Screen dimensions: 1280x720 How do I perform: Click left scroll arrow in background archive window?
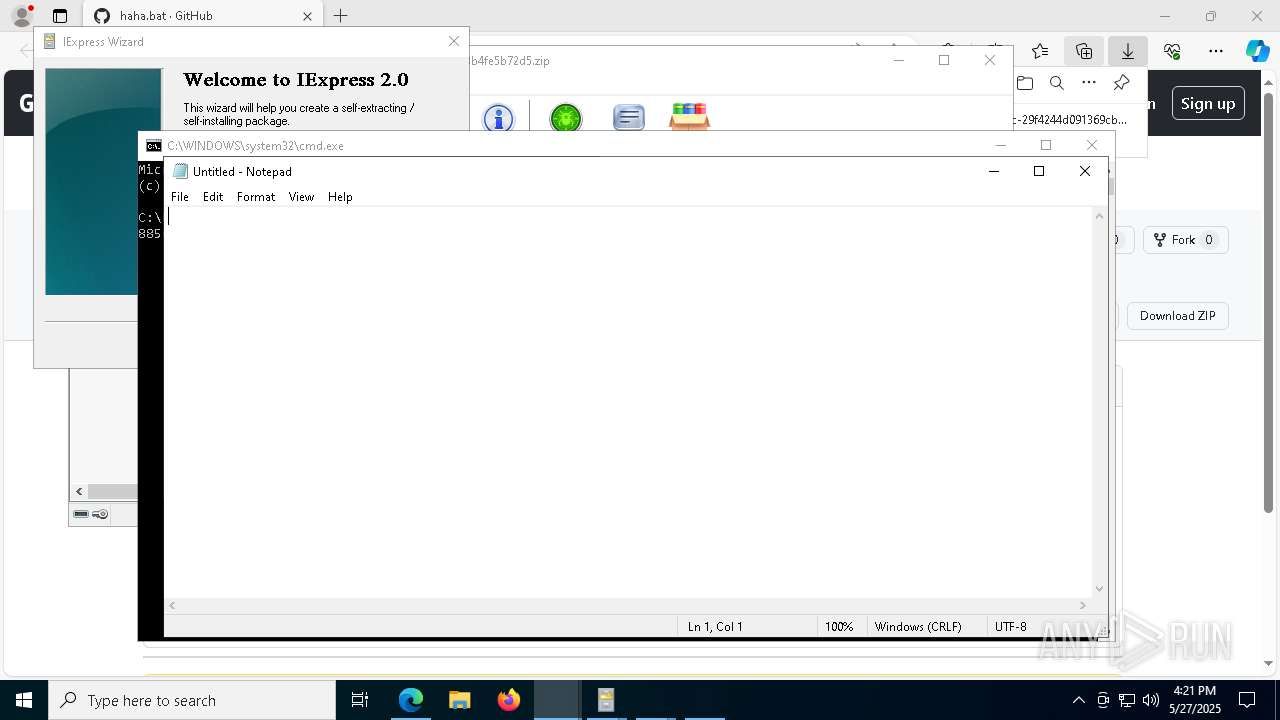pyautogui.click(x=79, y=491)
